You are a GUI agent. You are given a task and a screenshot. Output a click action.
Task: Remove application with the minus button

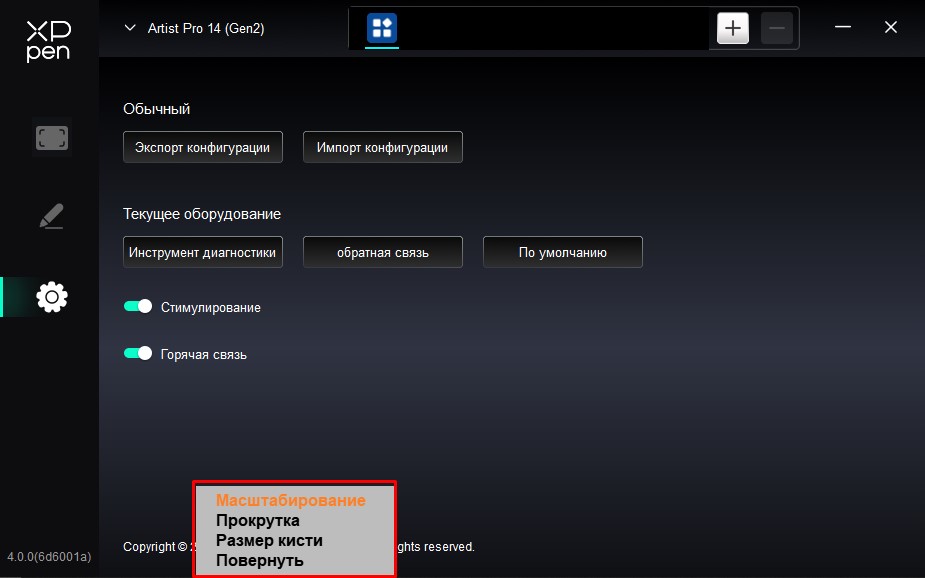tap(776, 28)
